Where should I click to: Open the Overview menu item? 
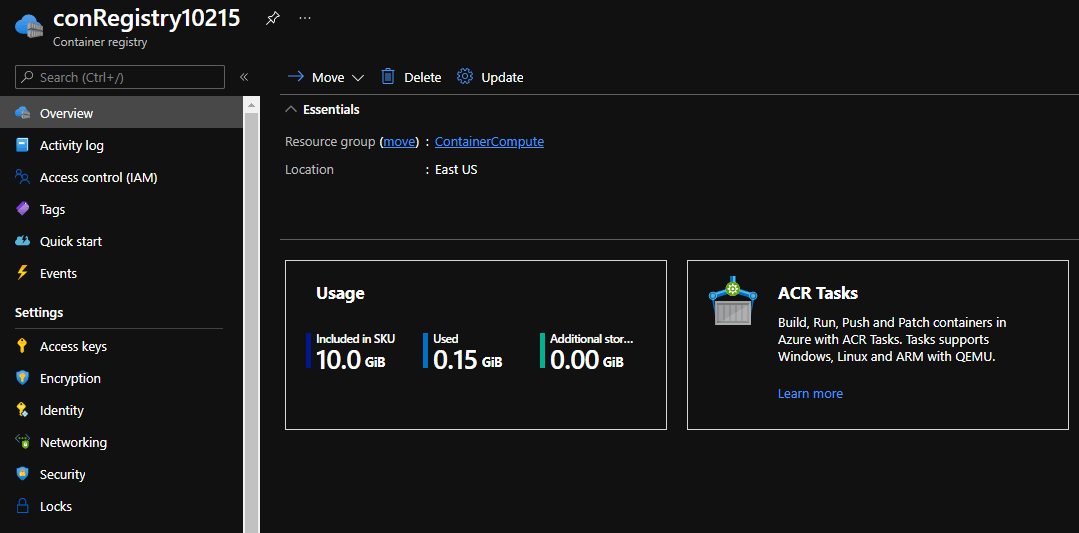[x=66, y=113]
